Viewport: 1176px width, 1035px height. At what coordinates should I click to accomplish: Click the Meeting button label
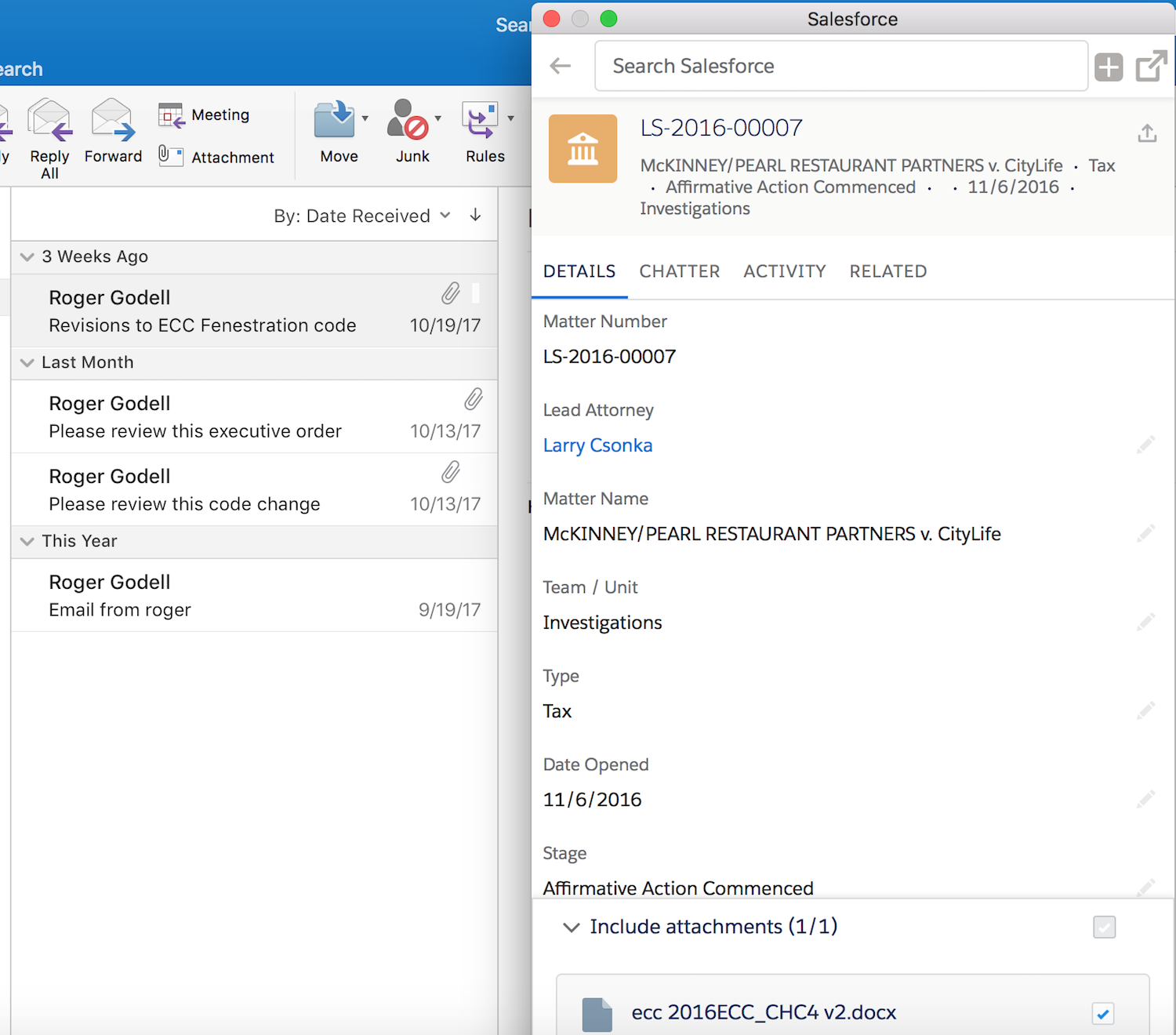(220, 115)
